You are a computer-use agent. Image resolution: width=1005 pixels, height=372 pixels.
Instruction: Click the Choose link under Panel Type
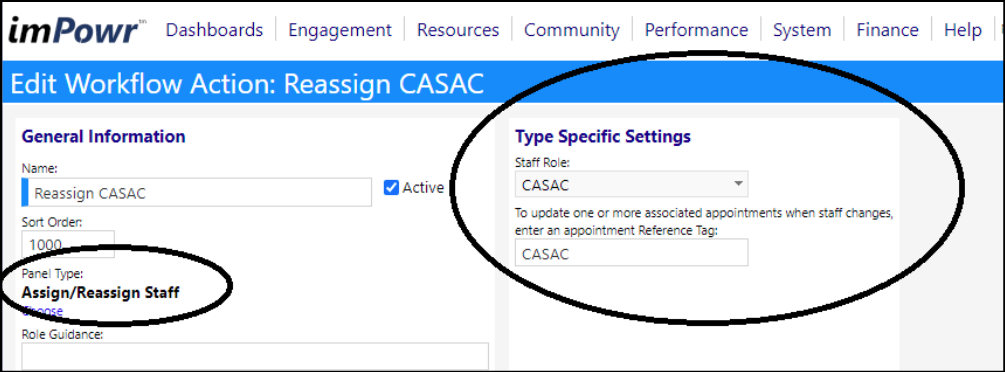(x=42, y=311)
